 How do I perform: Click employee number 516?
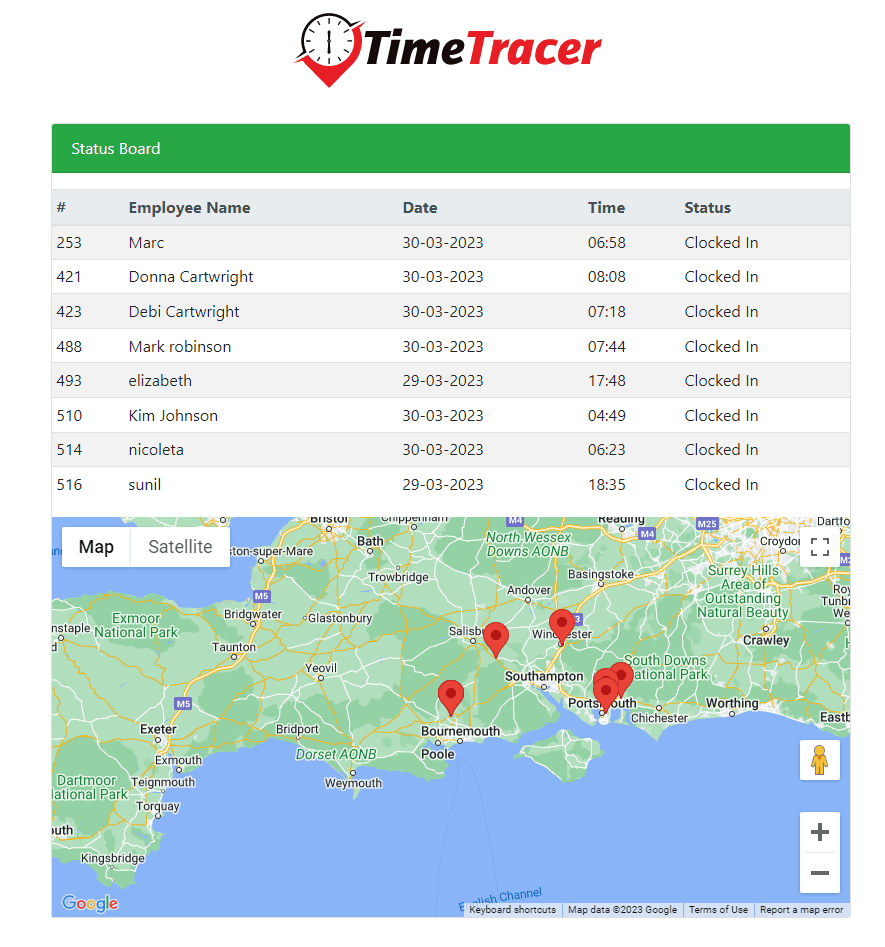click(69, 484)
